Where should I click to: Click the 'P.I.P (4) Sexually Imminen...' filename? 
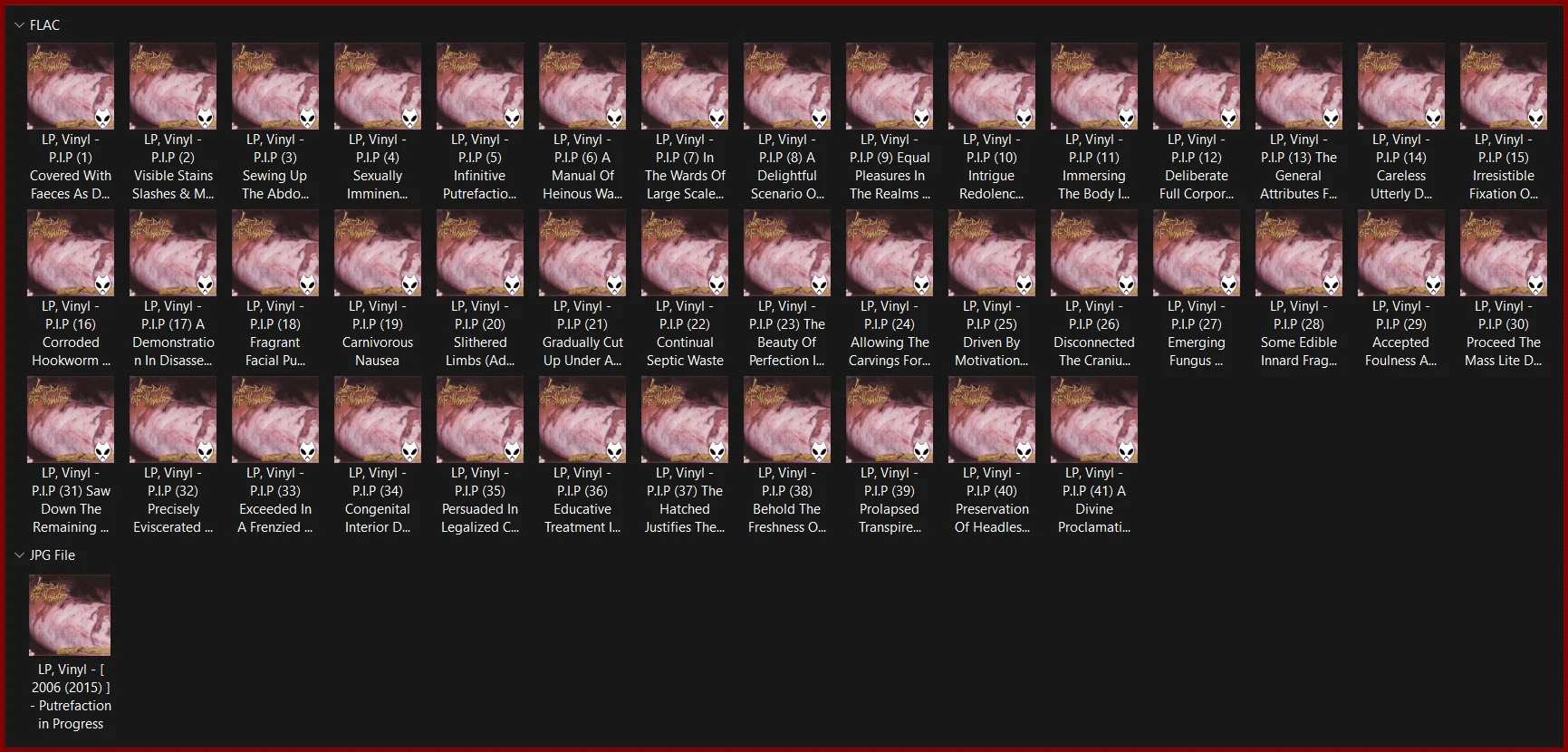click(378, 167)
